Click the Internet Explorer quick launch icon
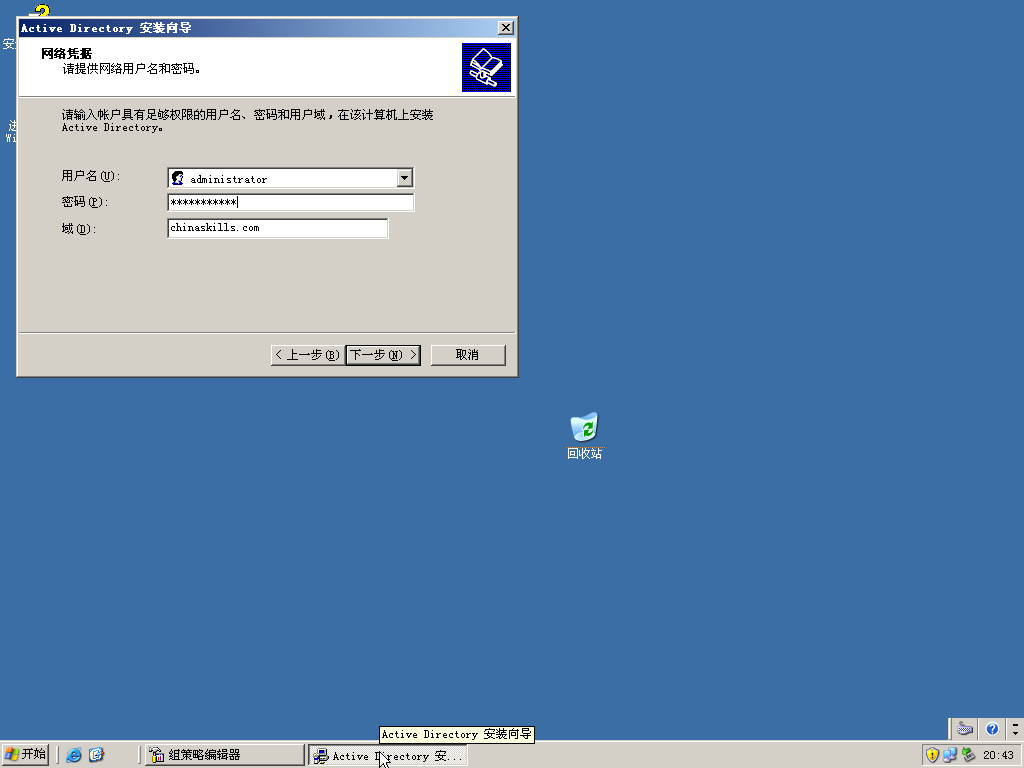This screenshot has height=768, width=1024. pos(74,755)
